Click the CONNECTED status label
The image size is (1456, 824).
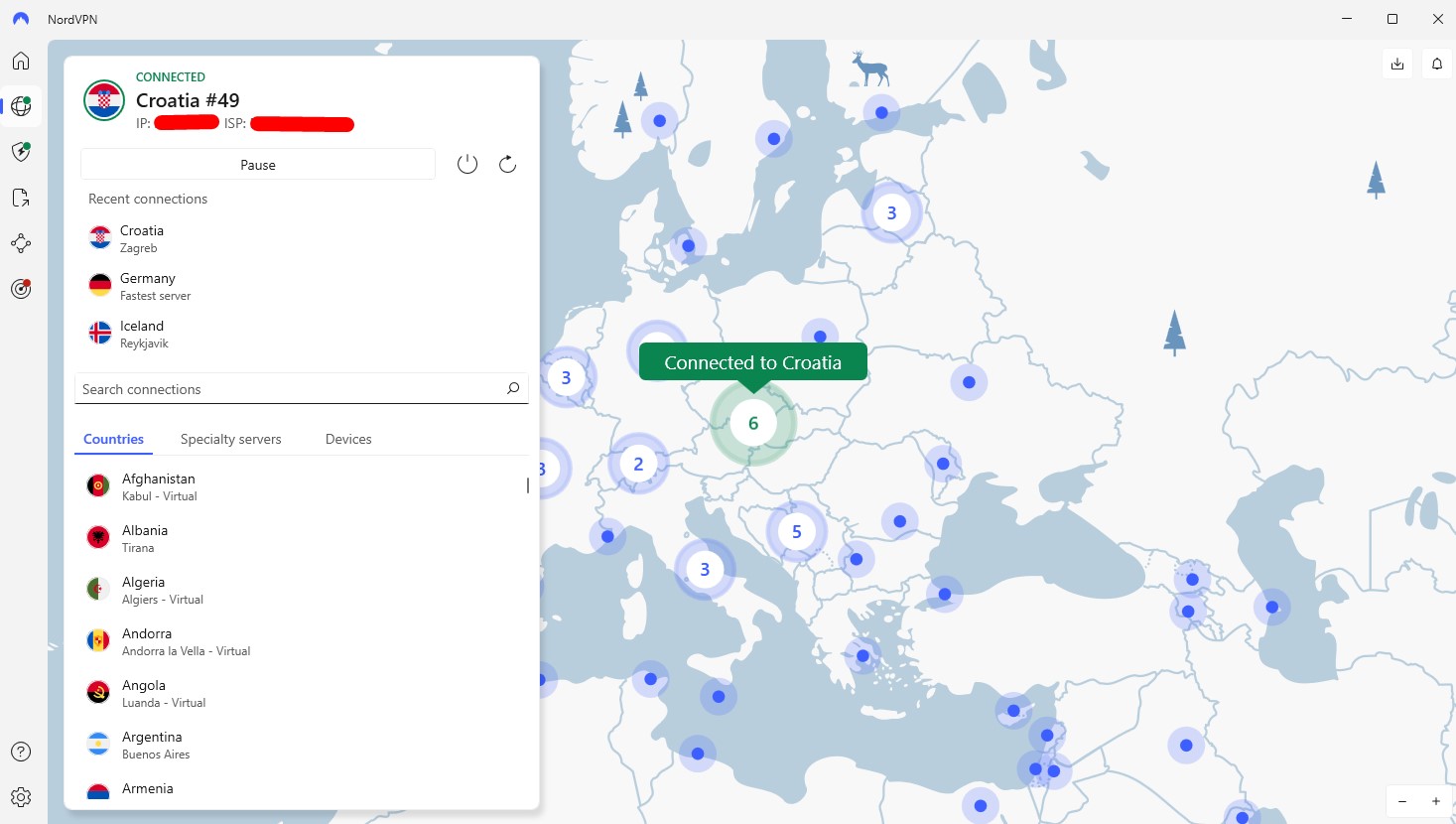pos(171,76)
